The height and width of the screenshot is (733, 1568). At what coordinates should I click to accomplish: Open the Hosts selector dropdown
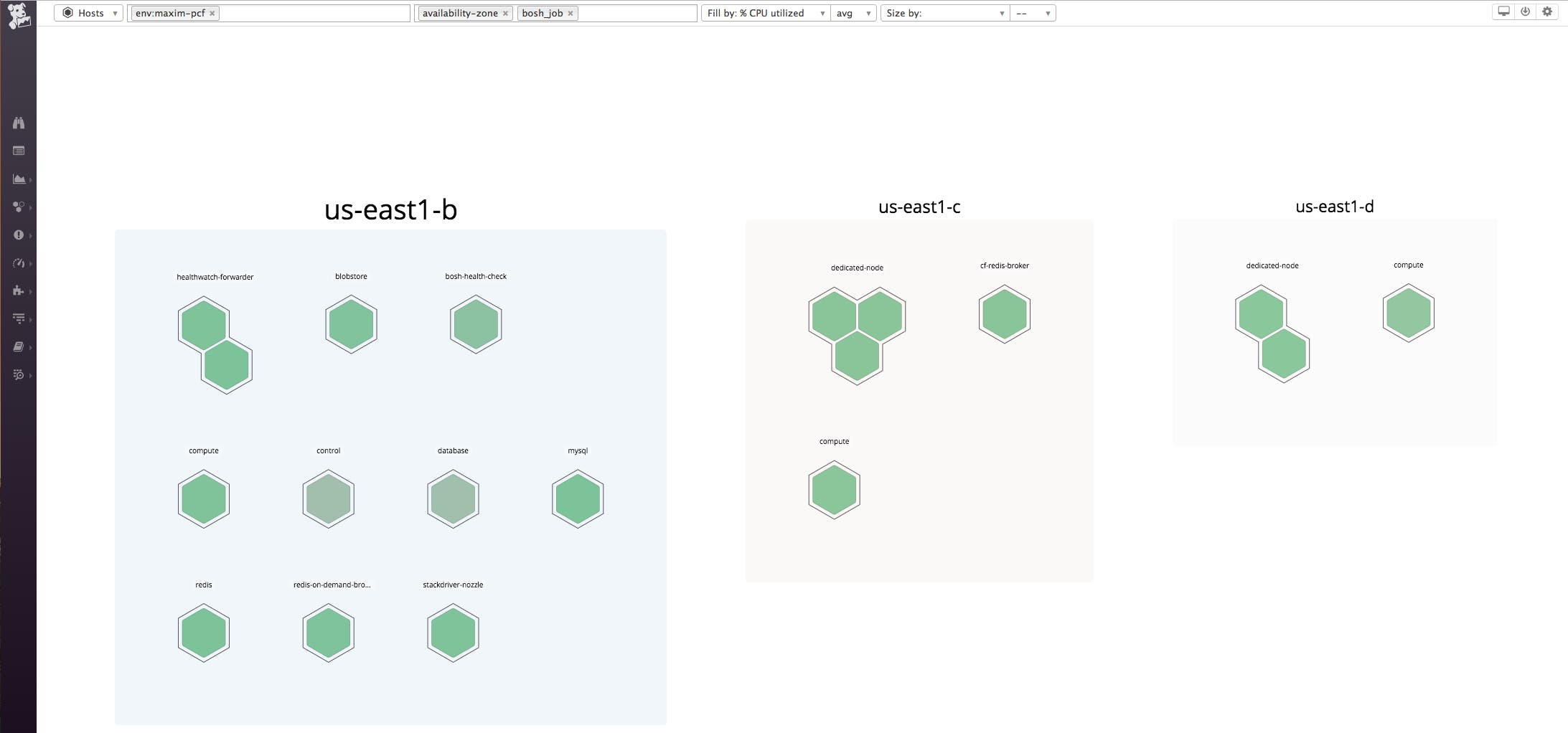[x=88, y=12]
